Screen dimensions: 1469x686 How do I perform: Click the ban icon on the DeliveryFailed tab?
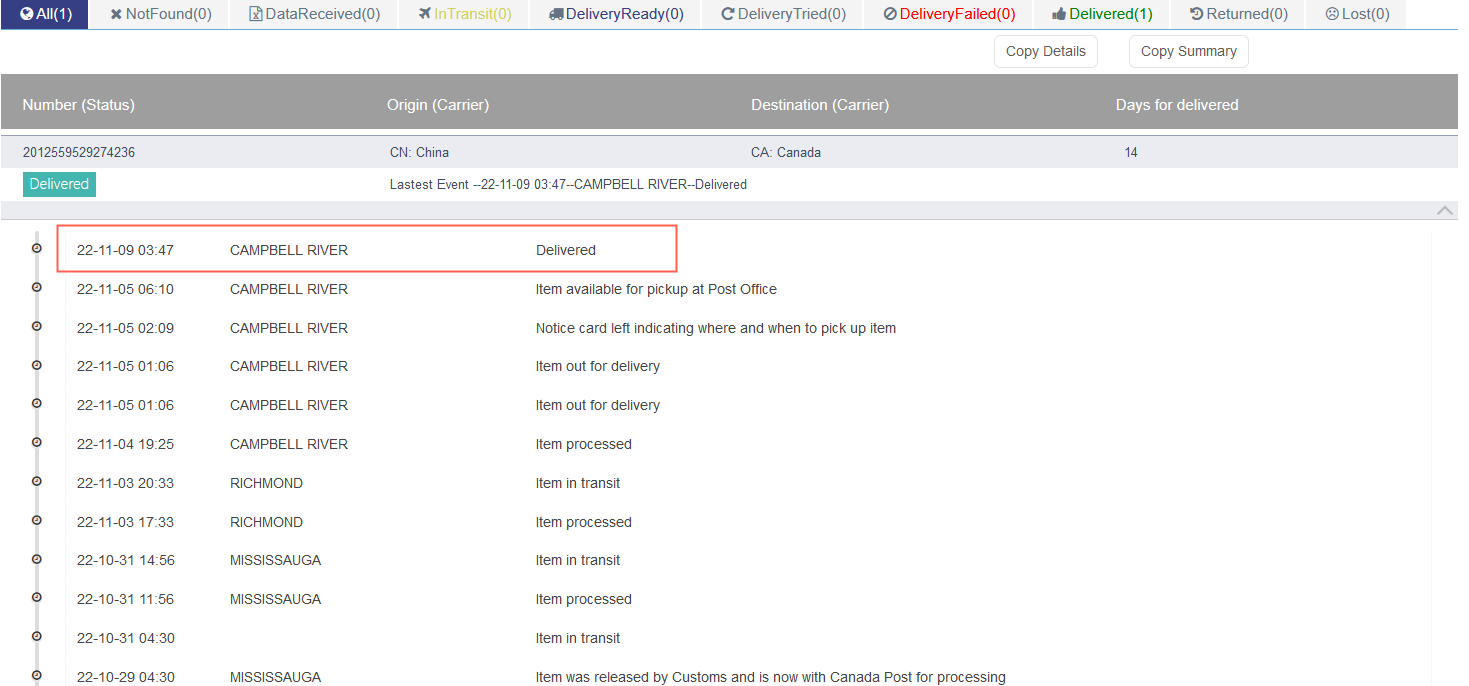[x=890, y=14]
